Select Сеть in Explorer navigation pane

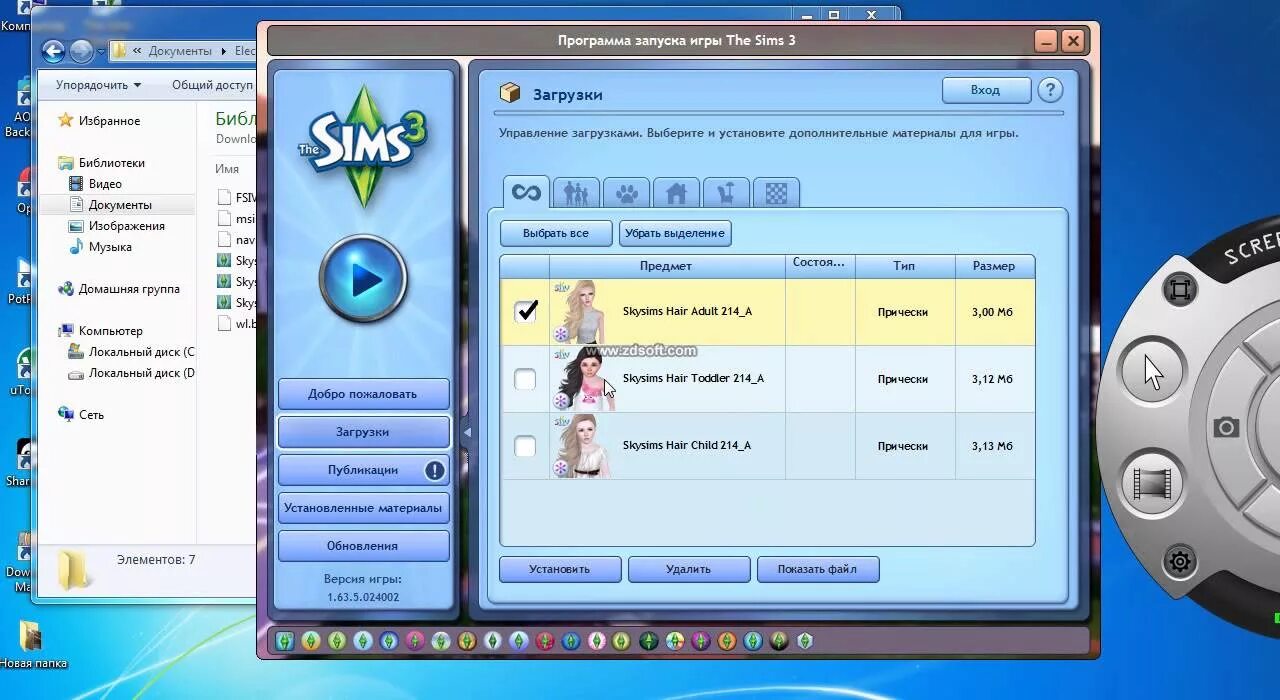91,415
